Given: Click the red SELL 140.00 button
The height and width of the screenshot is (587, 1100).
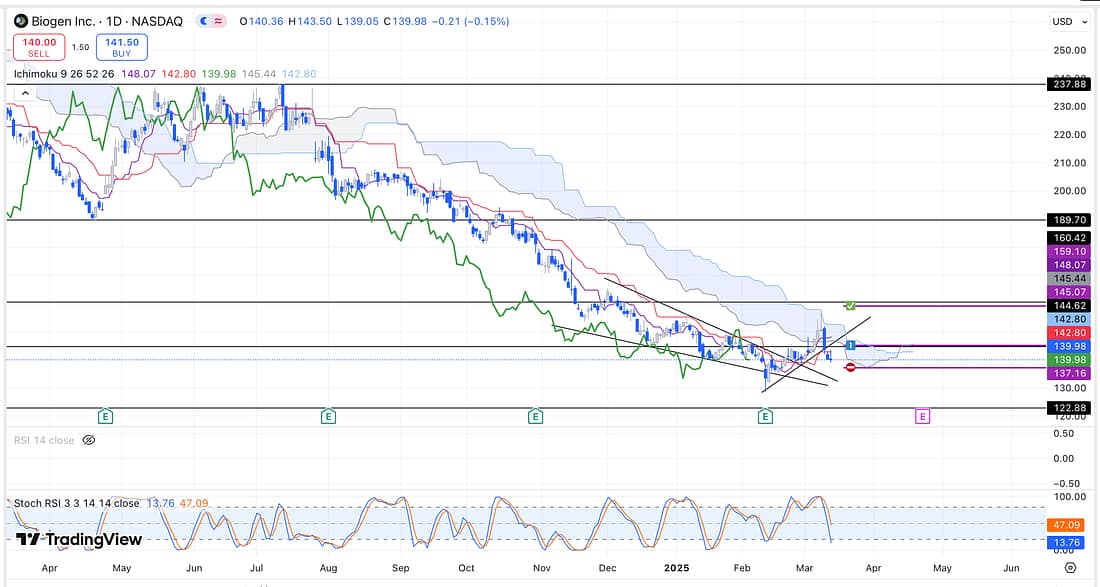Looking at the screenshot, I should tap(38, 47).
